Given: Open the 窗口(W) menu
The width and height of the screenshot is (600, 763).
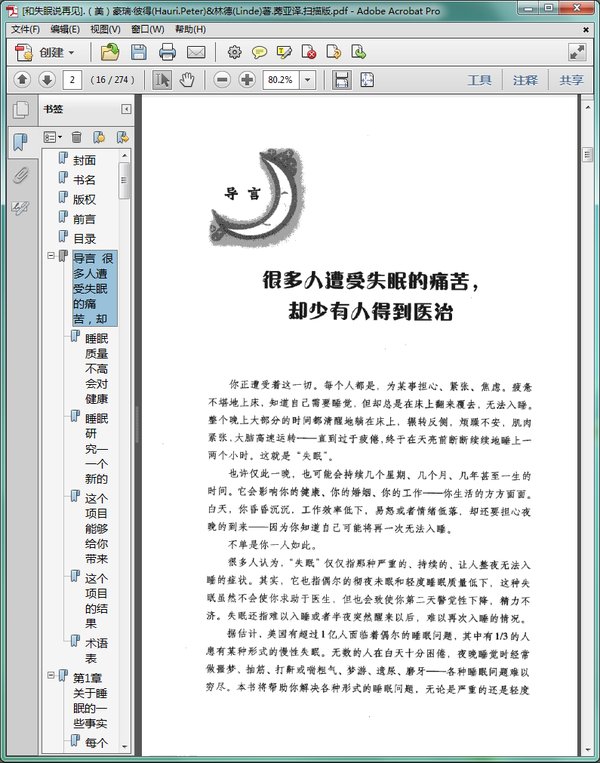Looking at the screenshot, I should 148,29.
